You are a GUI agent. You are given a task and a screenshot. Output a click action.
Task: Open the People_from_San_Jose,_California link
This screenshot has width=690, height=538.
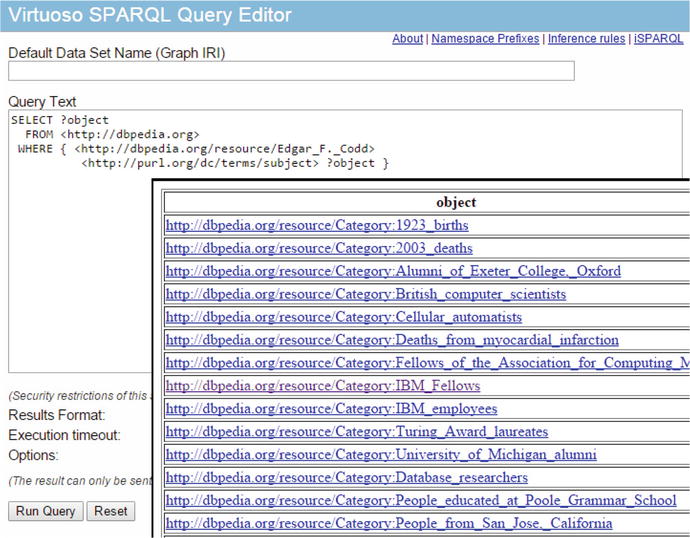click(388, 524)
